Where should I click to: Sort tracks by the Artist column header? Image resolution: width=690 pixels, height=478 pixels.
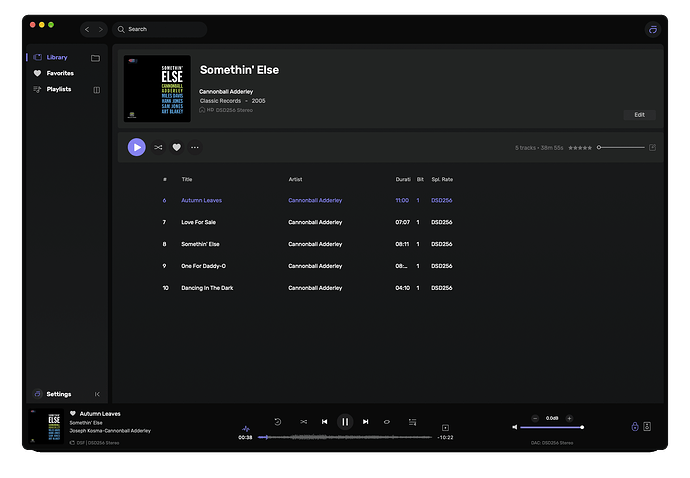click(295, 179)
